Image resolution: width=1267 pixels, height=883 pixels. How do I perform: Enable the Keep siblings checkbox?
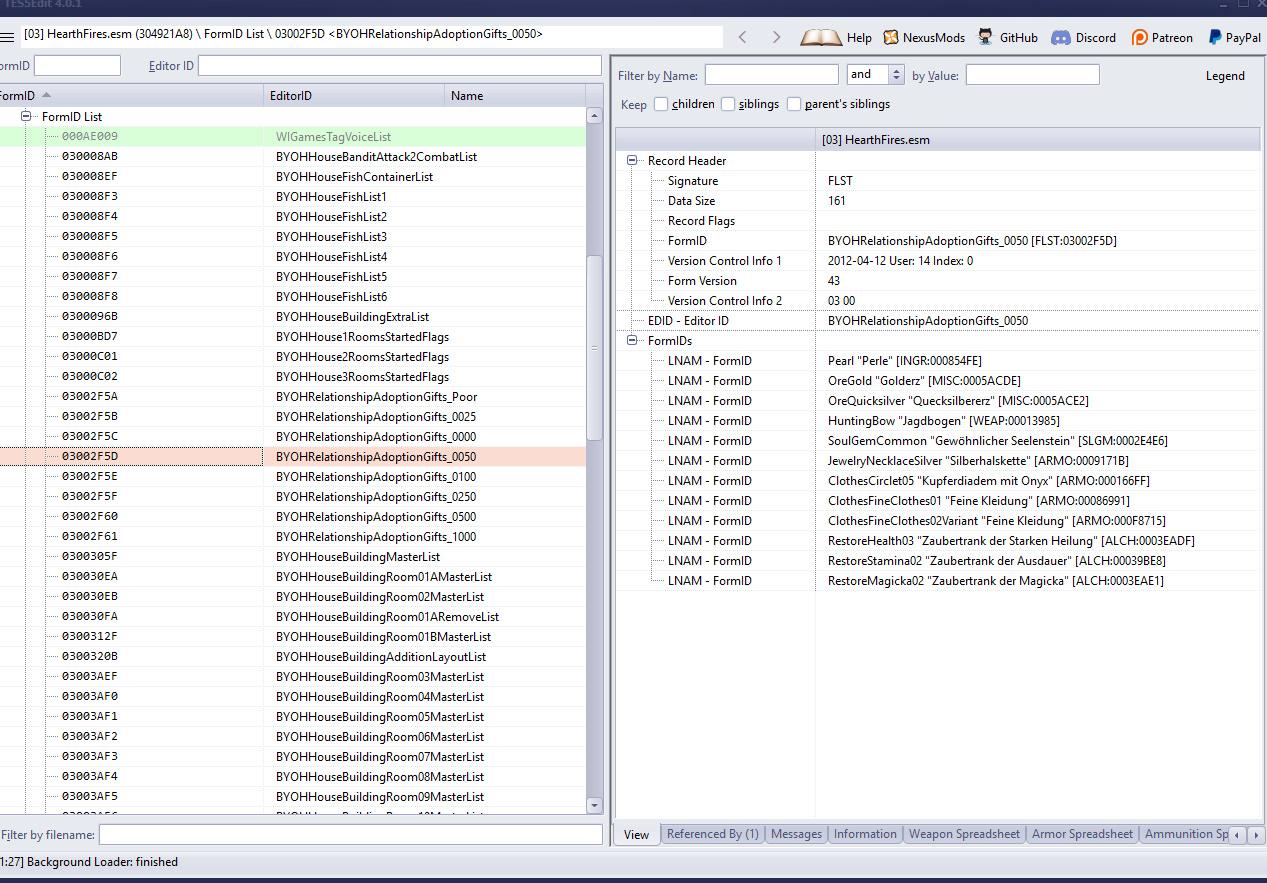pos(728,104)
